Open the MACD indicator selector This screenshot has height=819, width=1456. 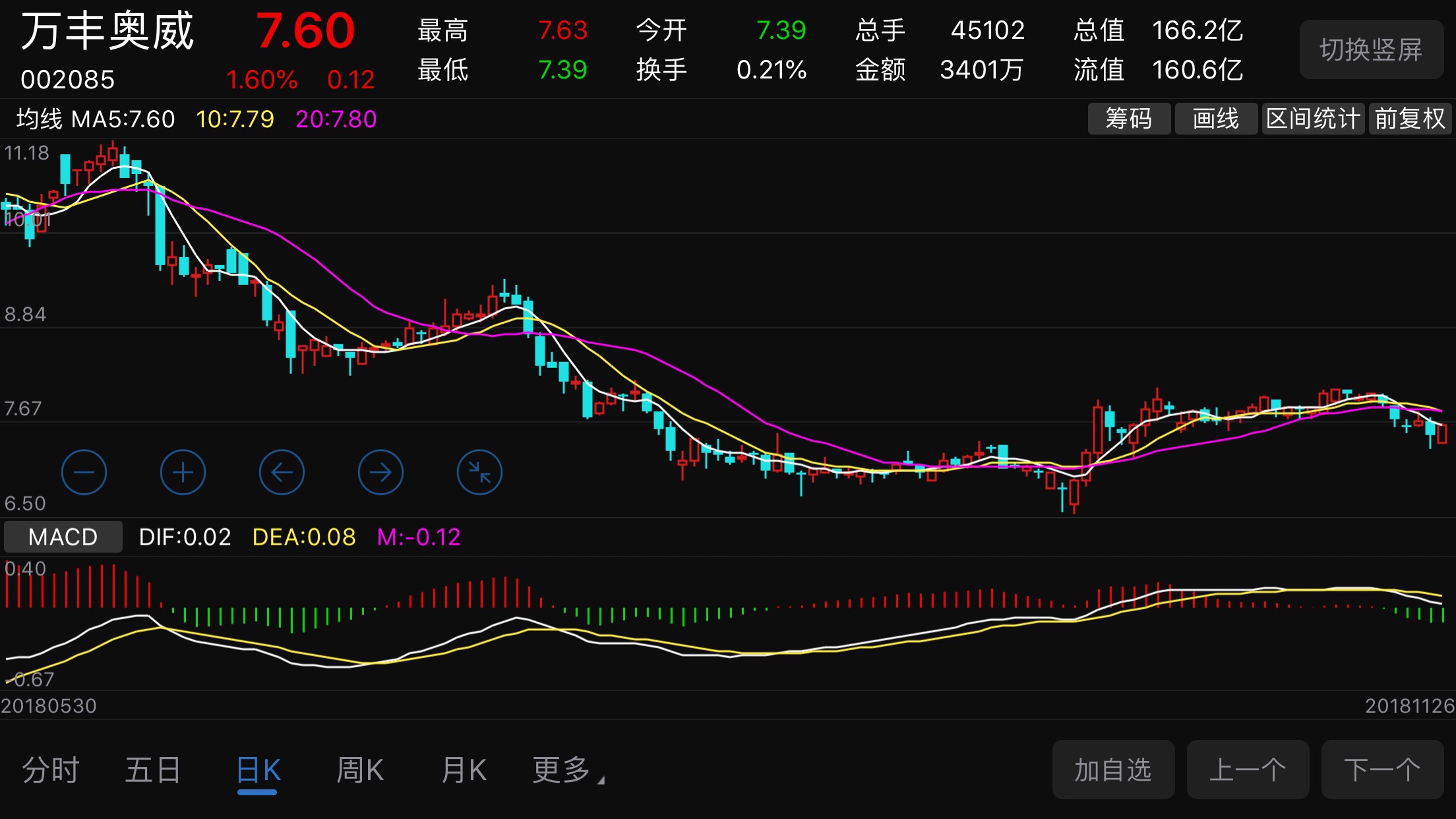coord(63,537)
